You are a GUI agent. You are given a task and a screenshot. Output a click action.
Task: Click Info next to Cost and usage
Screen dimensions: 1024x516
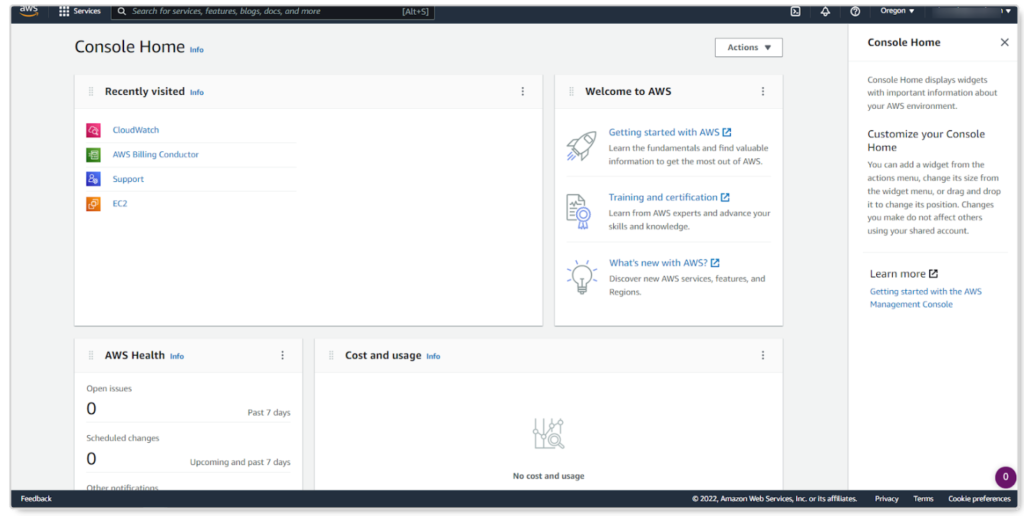(x=433, y=357)
